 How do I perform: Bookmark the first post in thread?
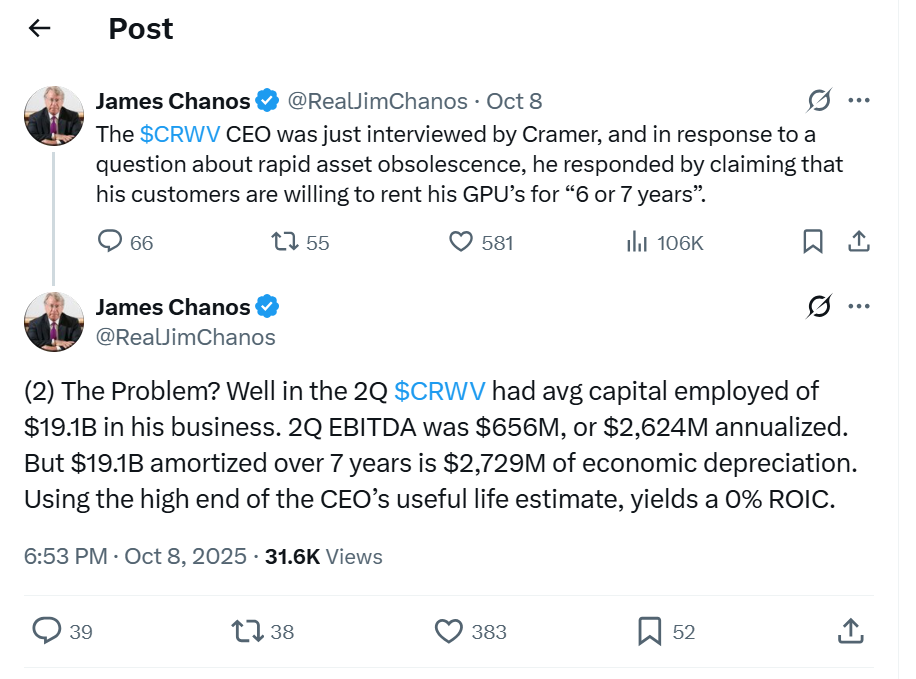(x=813, y=242)
